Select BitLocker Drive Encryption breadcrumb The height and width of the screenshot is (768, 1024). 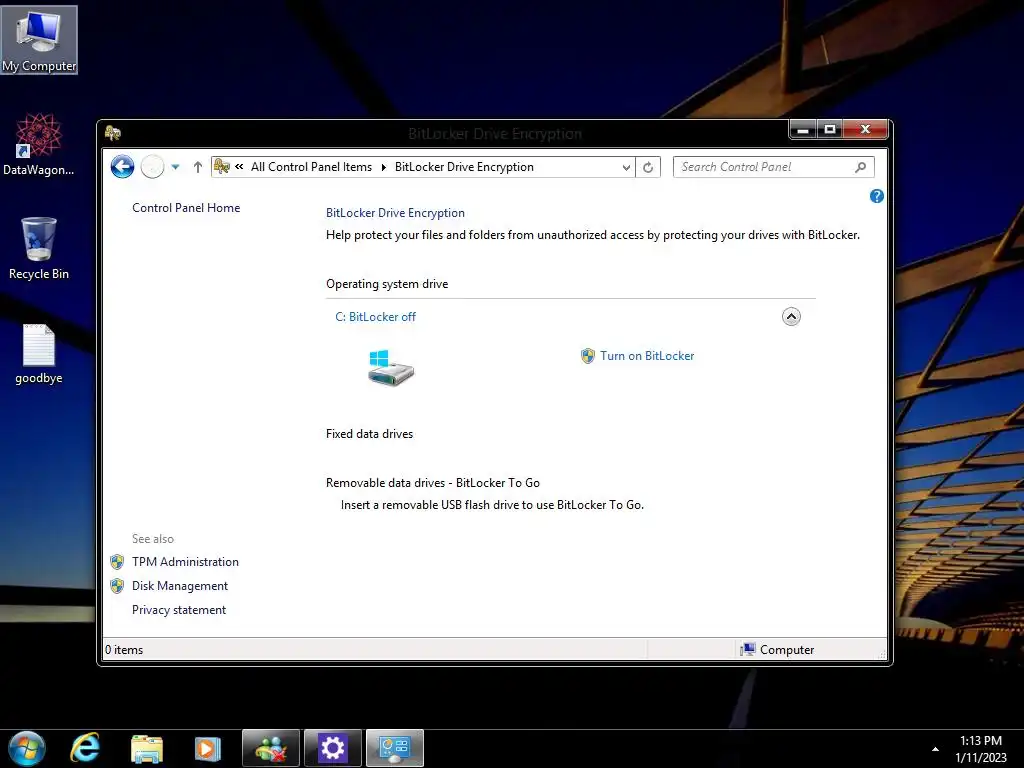pos(464,167)
